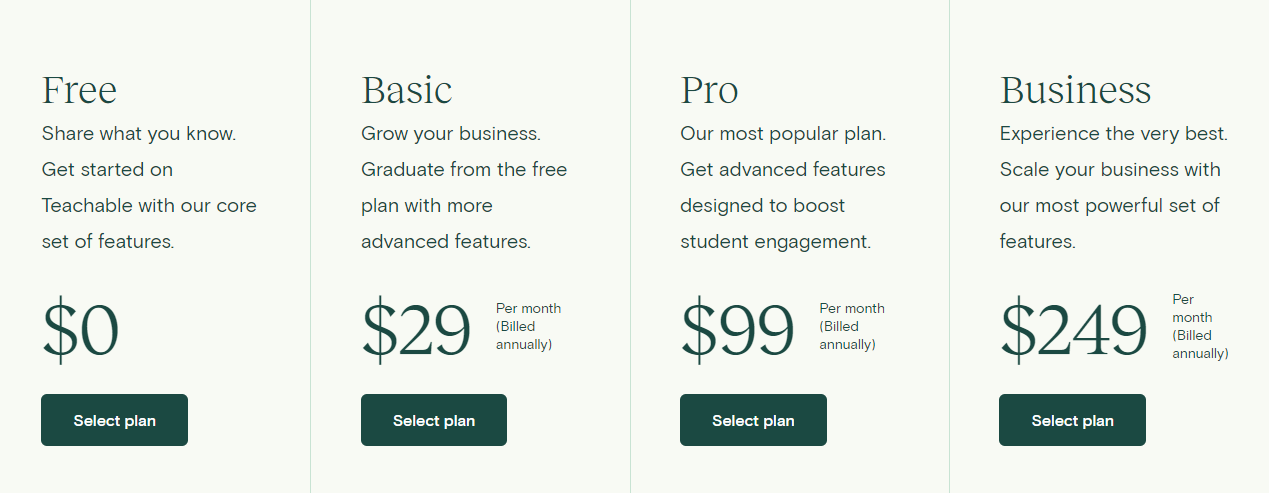Click the Basic plan heading
The width and height of the screenshot is (1269, 493).
pos(407,90)
